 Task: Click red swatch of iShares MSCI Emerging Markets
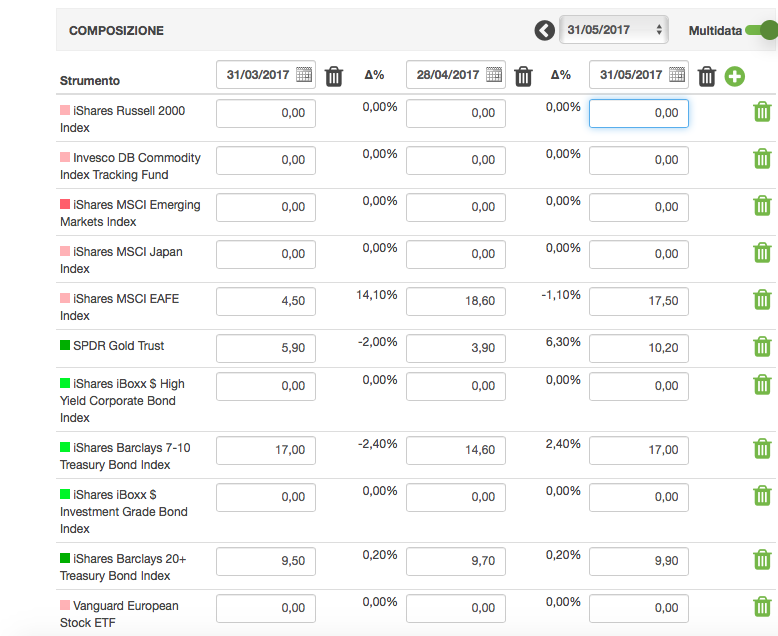pyautogui.click(x=65, y=204)
